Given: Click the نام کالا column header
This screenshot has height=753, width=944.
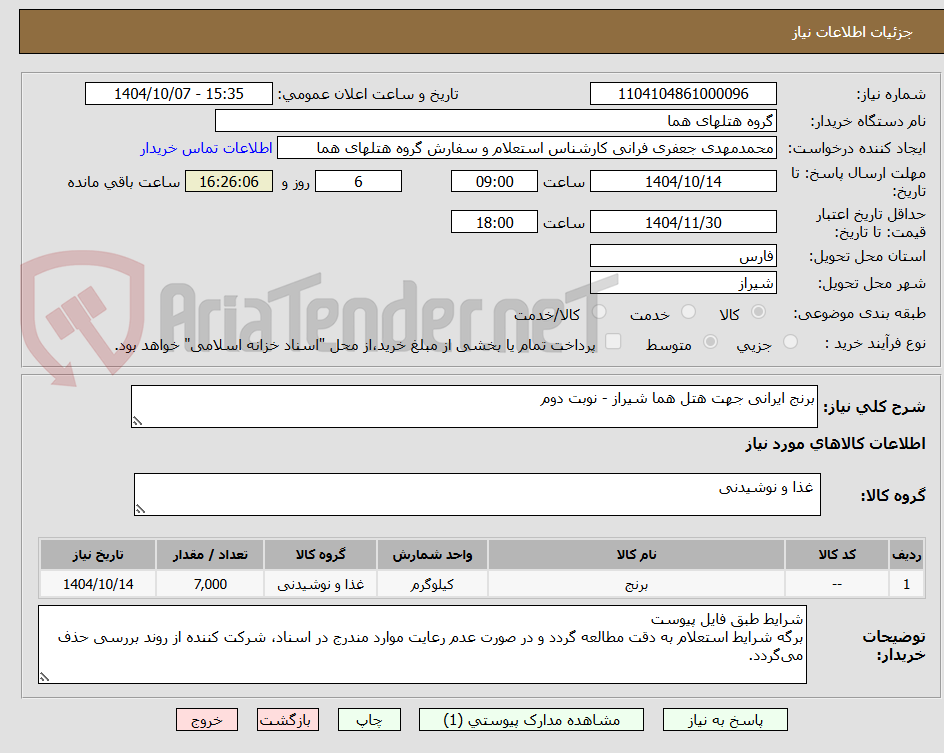Looking at the screenshot, I should tap(636, 554).
